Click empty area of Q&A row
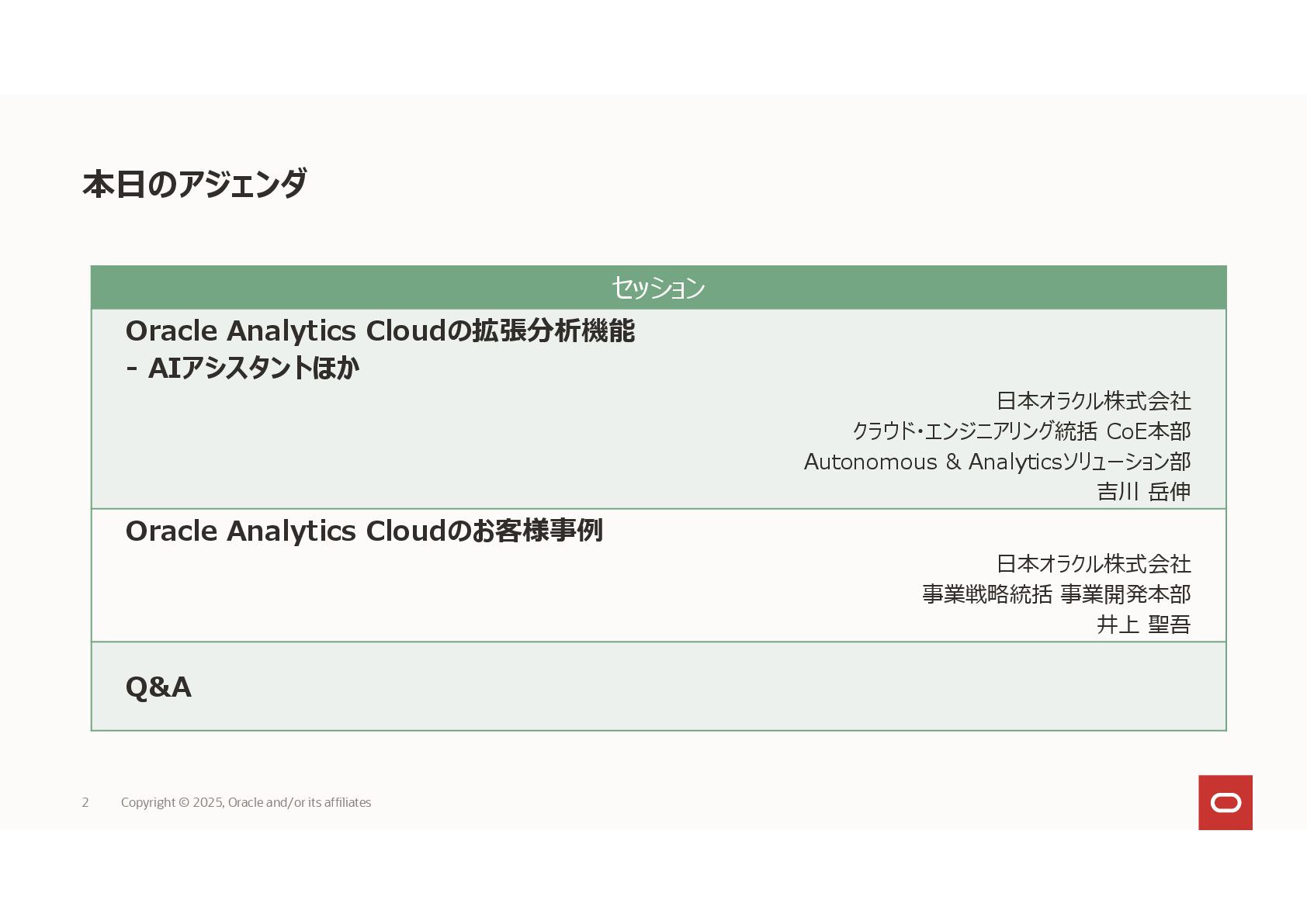This screenshot has width=1307, height=924. (699, 687)
